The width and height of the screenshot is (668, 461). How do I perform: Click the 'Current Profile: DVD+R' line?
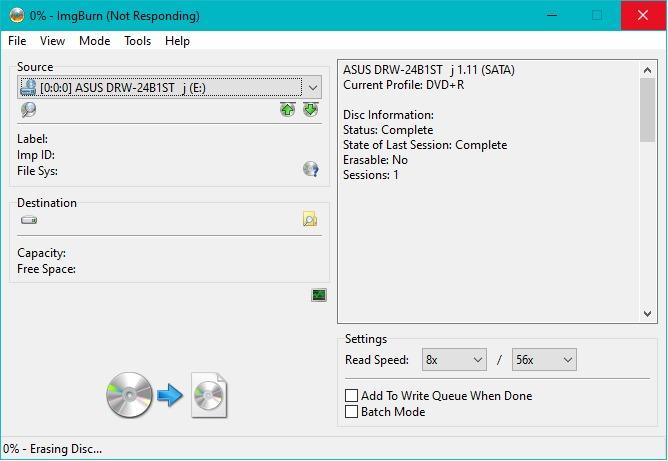pos(403,85)
